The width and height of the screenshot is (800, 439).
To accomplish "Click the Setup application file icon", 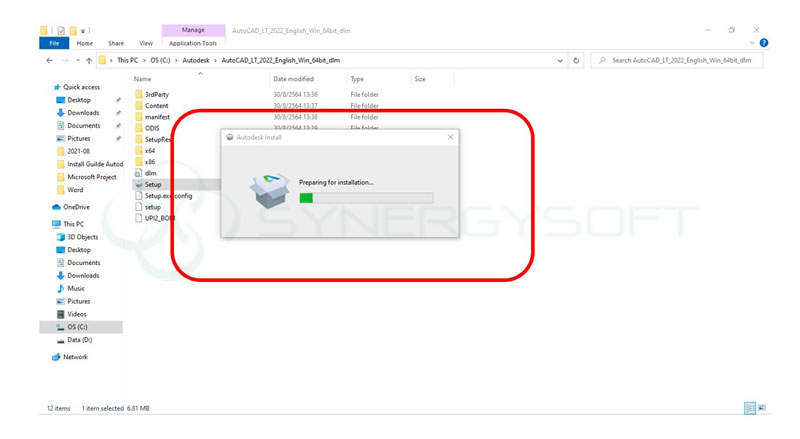I will (138, 184).
